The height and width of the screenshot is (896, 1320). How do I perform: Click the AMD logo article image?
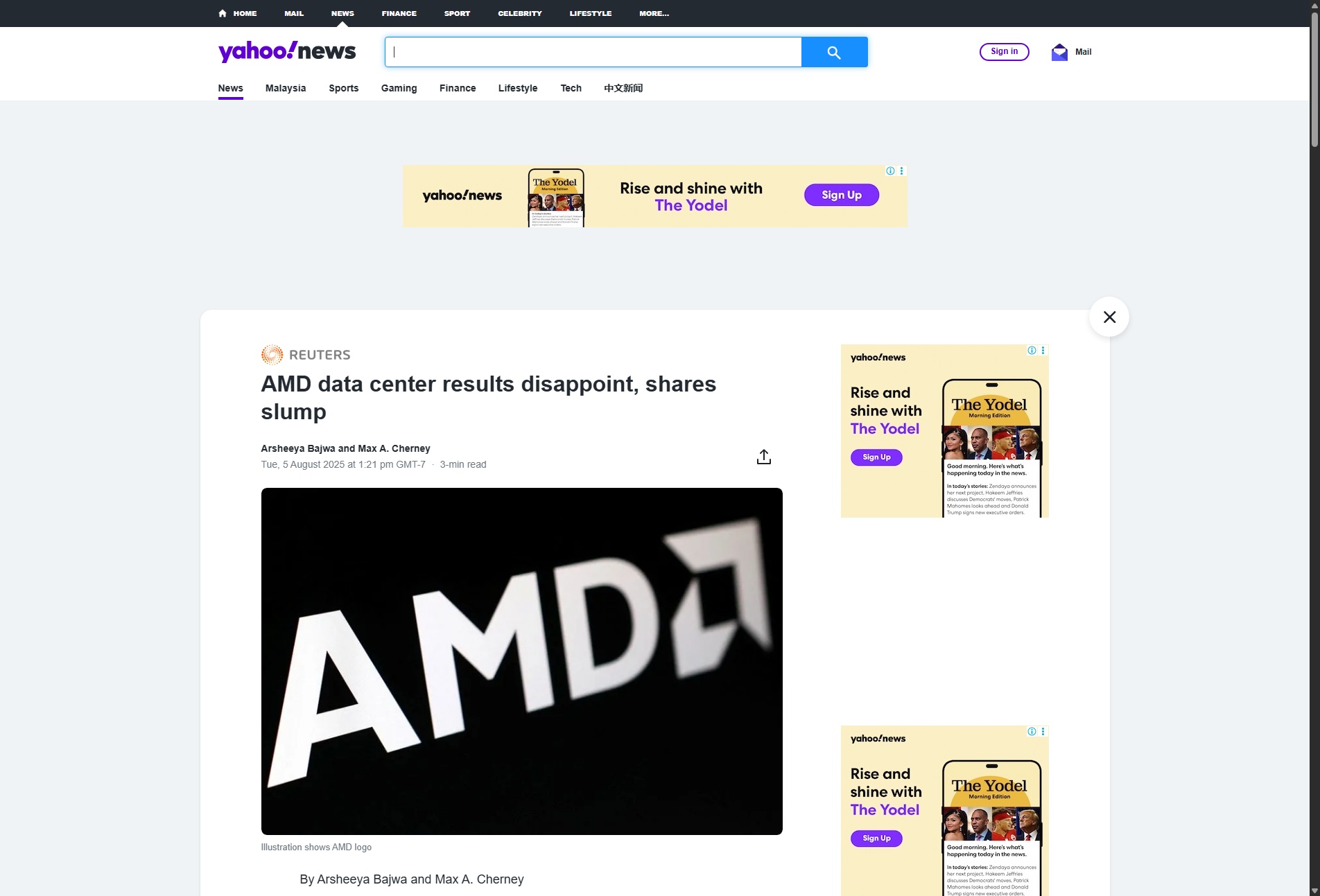pos(521,661)
